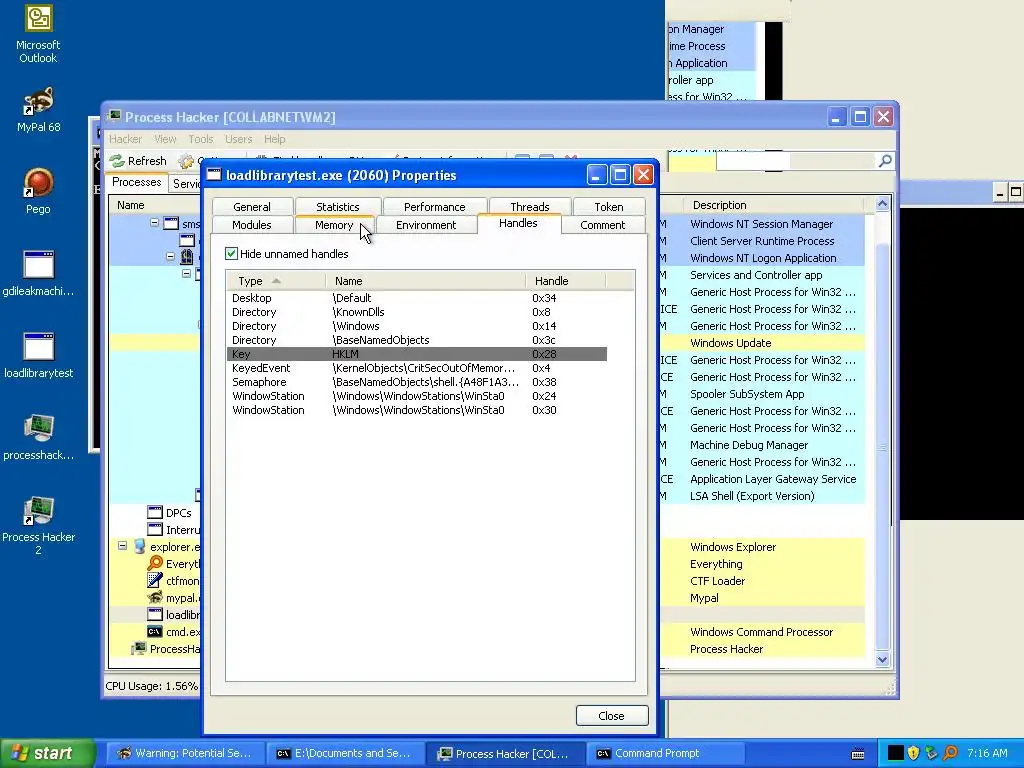This screenshot has width=1024, height=768.
Task: Click the Refresh icon in Process Hacker toolbar
Action: coord(117,161)
